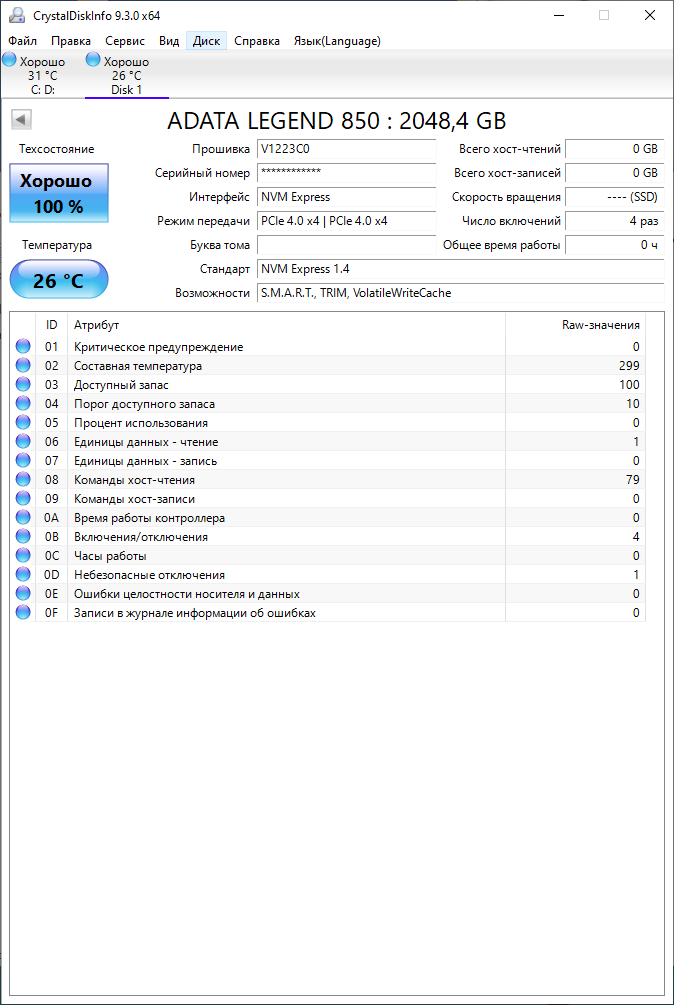Open the Правка menu
The image size is (674, 1005).
tap(70, 41)
